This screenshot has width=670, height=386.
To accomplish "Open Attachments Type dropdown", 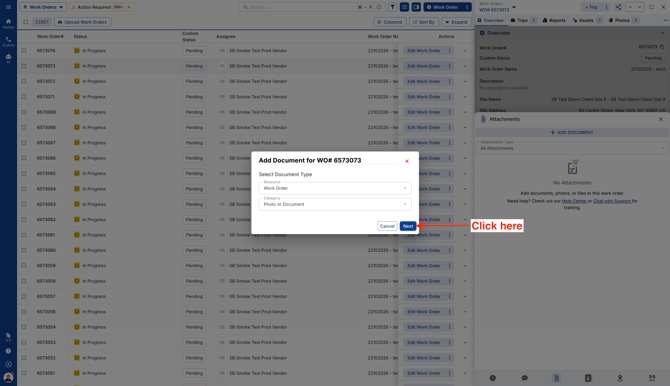I will tap(572, 147).
